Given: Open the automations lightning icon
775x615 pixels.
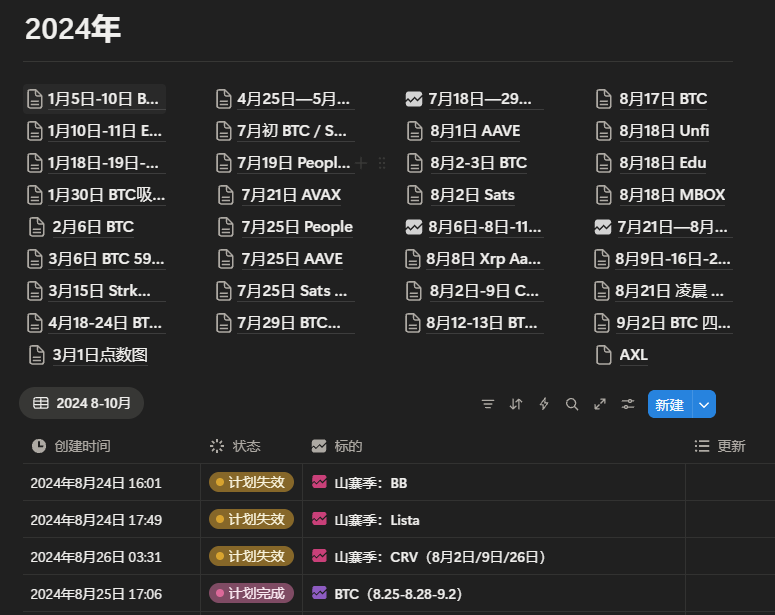Looking at the screenshot, I should click(x=544, y=404).
